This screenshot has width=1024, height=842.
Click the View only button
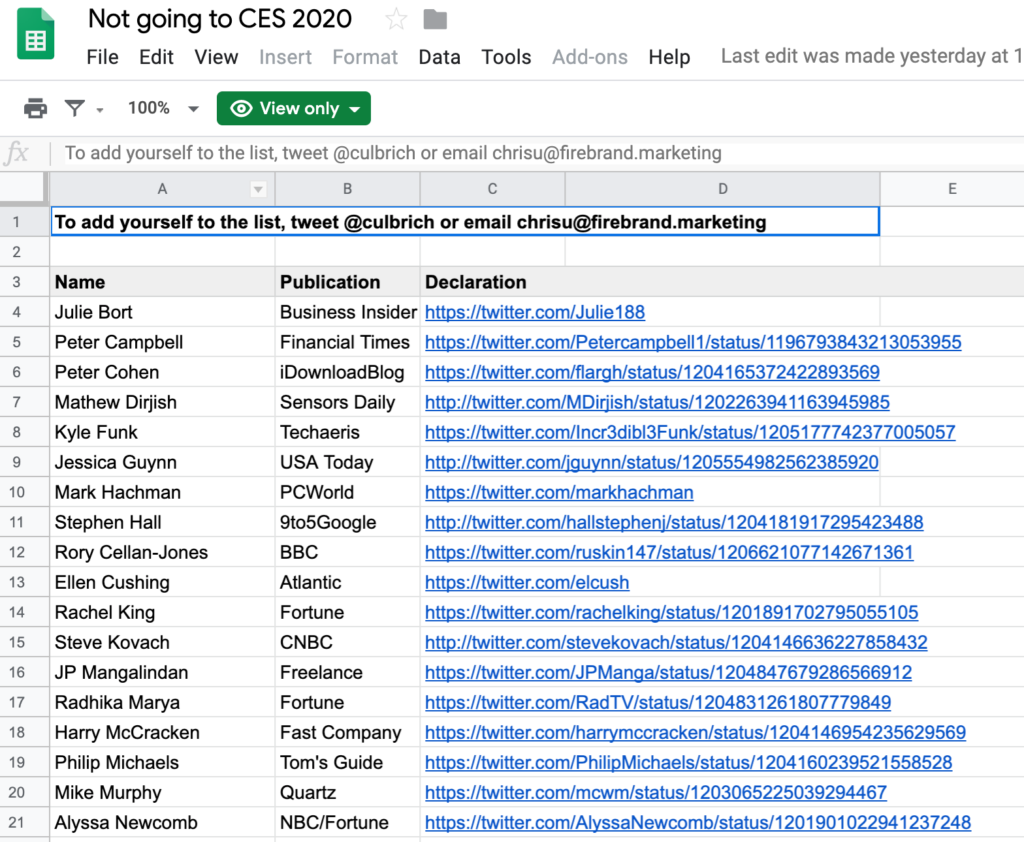(294, 108)
